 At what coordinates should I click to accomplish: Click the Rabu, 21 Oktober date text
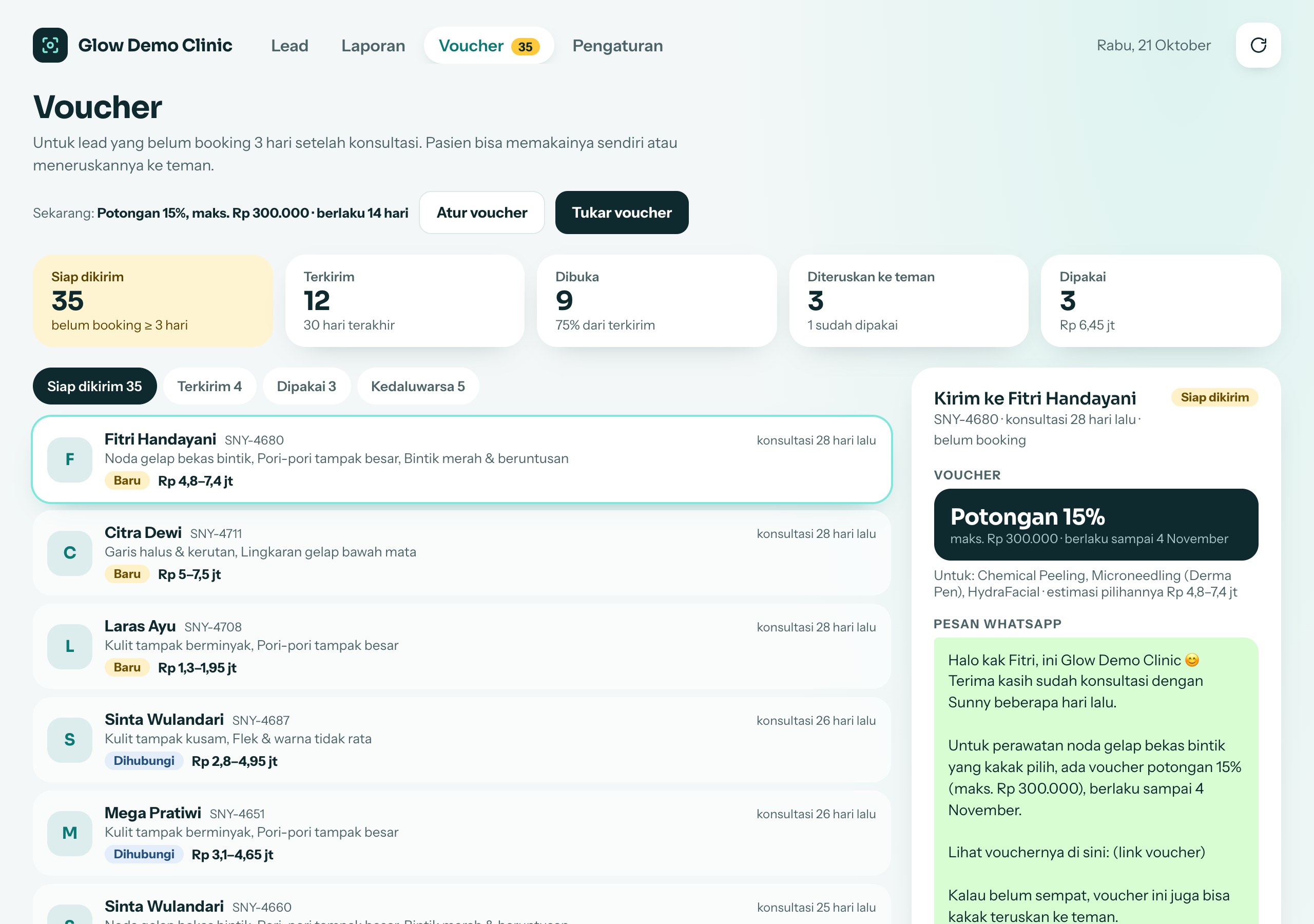[x=1153, y=45]
